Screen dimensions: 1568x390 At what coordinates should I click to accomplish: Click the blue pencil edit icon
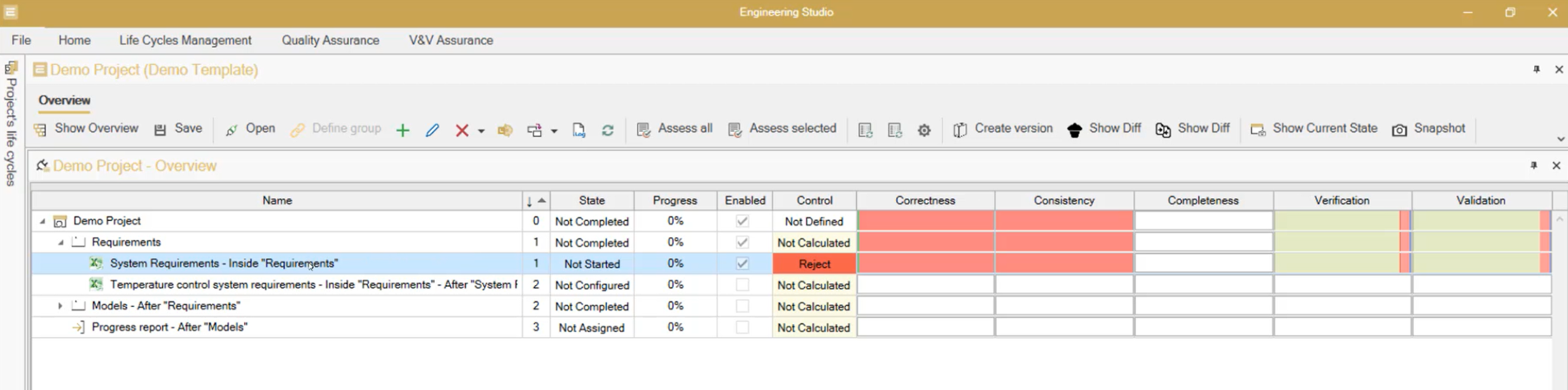point(433,130)
